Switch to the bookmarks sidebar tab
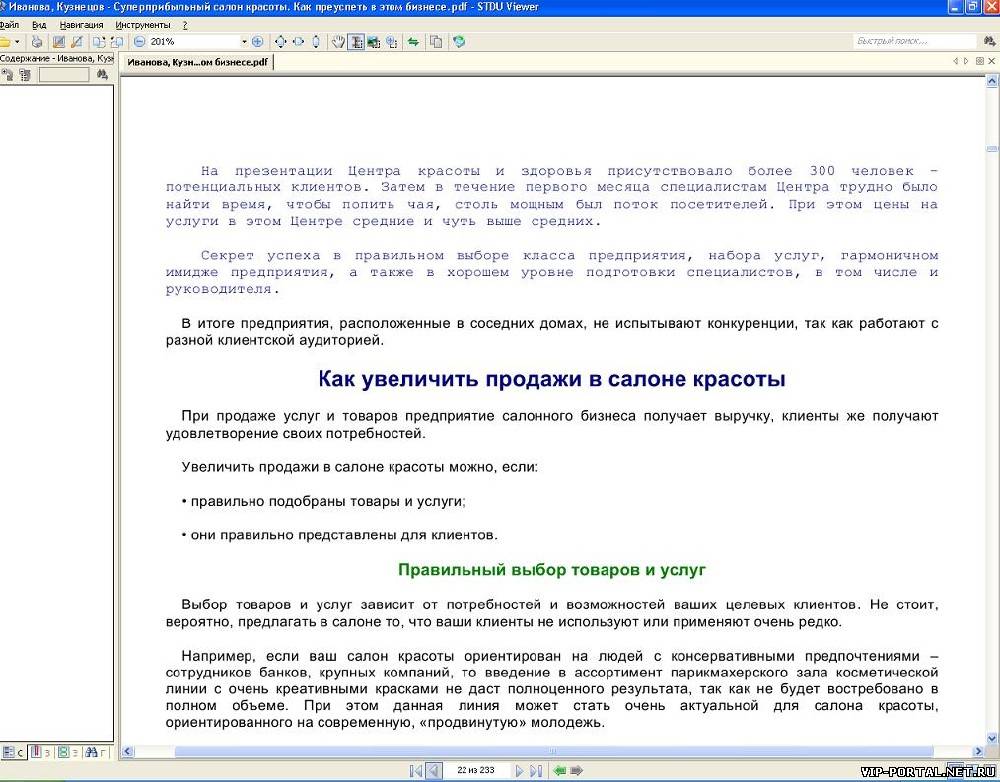Viewport: 1000px width, 782px height. point(40,753)
